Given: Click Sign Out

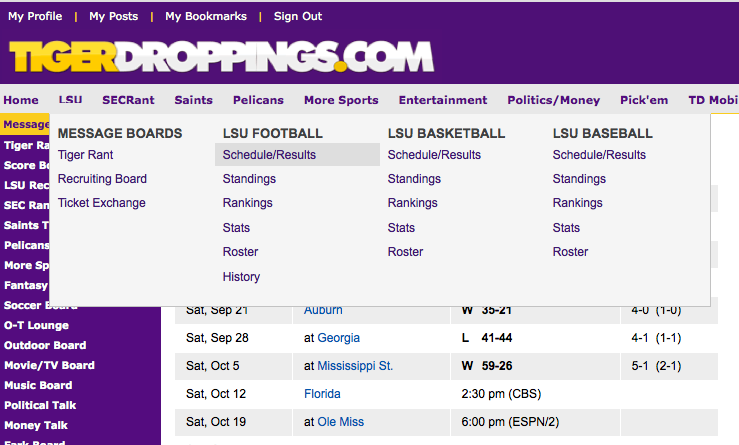Looking at the screenshot, I should coord(298,16).
